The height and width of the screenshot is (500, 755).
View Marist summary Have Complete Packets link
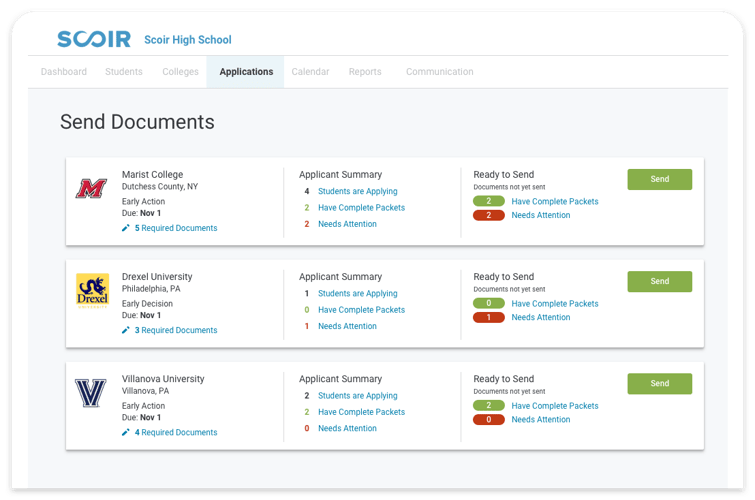pos(361,208)
